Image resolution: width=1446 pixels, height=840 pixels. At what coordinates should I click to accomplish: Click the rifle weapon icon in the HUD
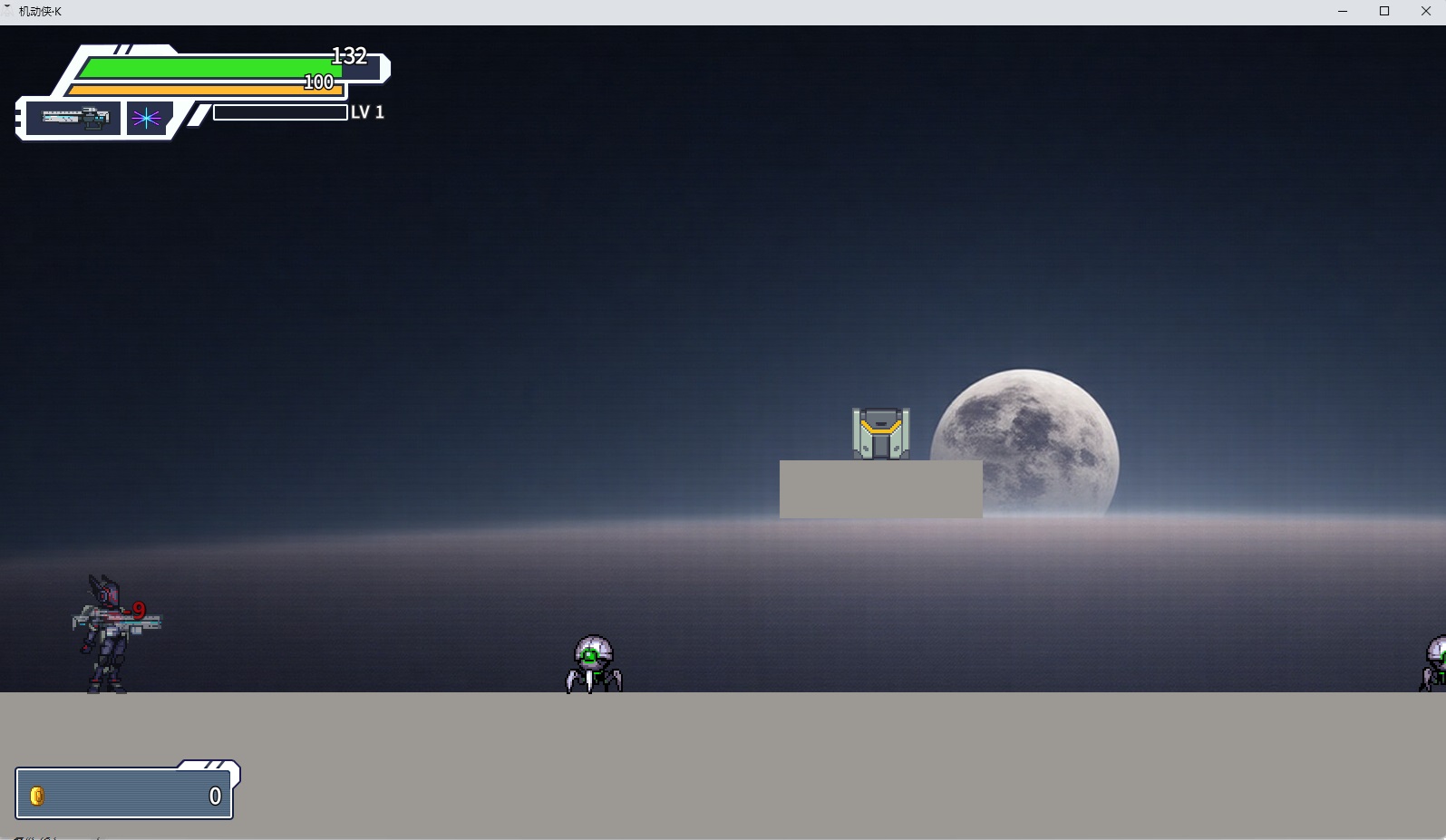click(74, 118)
